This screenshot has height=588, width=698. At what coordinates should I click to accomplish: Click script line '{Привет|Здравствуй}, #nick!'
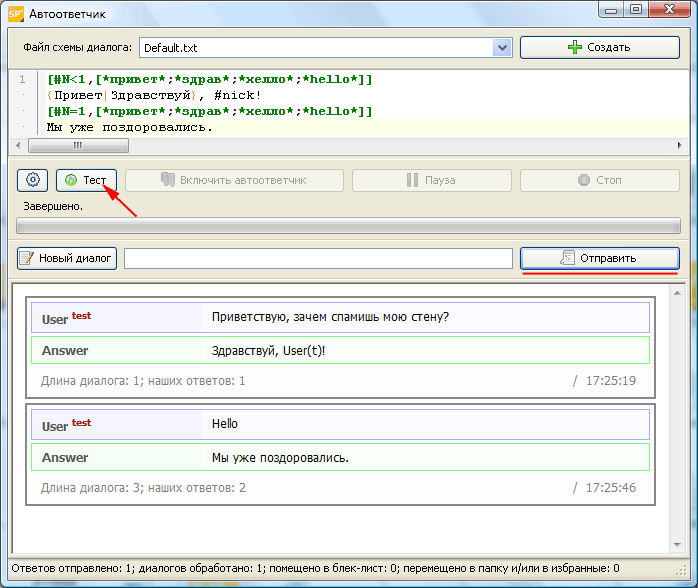(x=154, y=95)
